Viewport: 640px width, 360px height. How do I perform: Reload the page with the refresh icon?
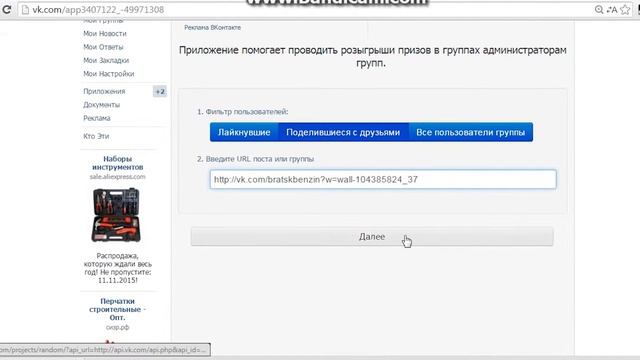coord(7,9)
